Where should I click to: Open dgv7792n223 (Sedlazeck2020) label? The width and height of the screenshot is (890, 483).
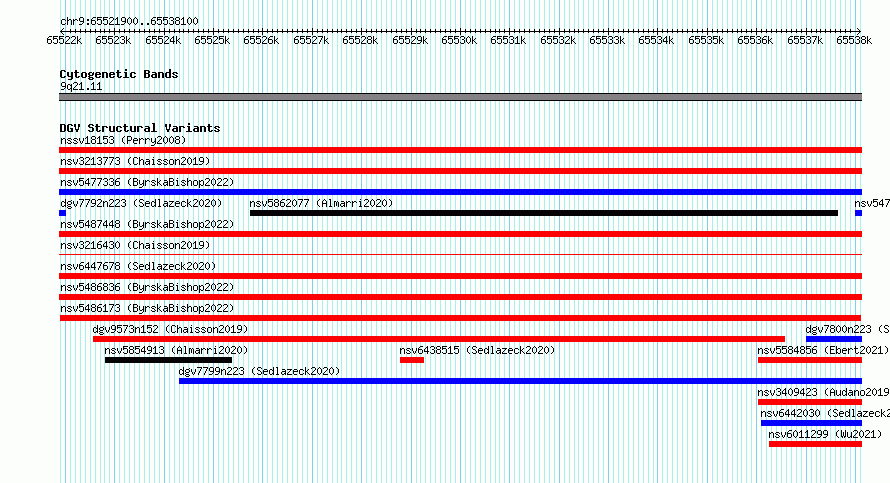[141, 203]
